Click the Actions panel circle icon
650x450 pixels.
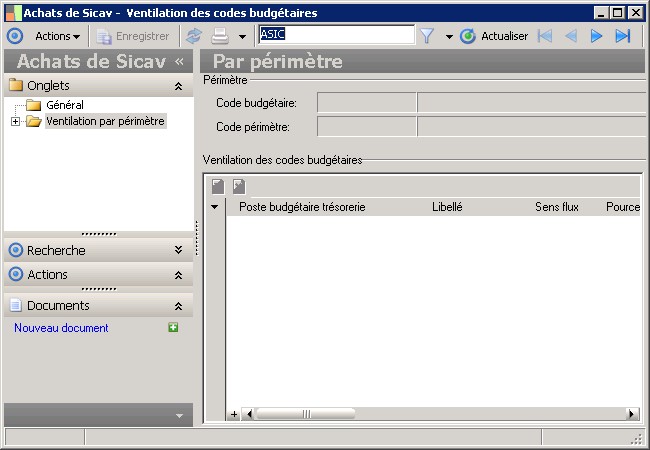pyautogui.click(x=16, y=274)
